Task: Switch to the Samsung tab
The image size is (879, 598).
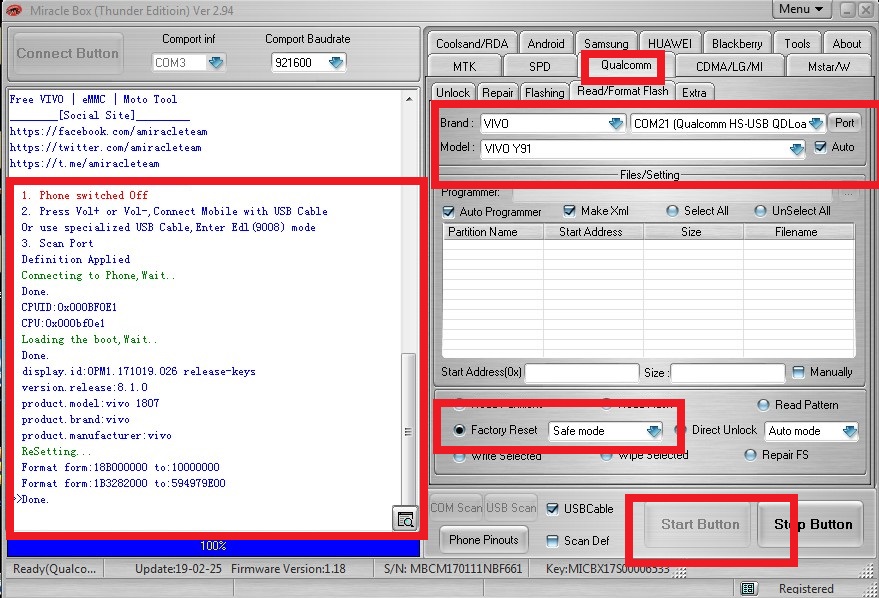Action: click(606, 44)
